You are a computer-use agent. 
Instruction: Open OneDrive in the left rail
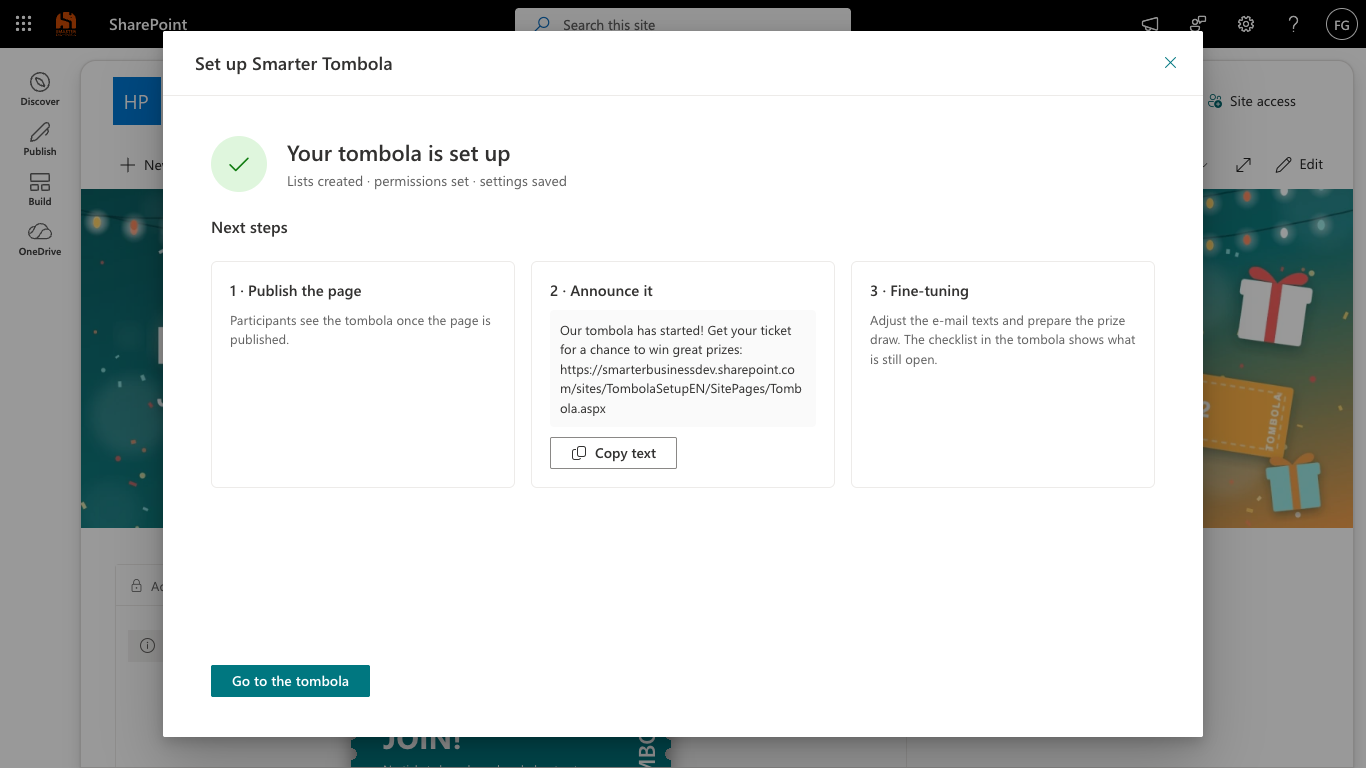click(x=40, y=239)
